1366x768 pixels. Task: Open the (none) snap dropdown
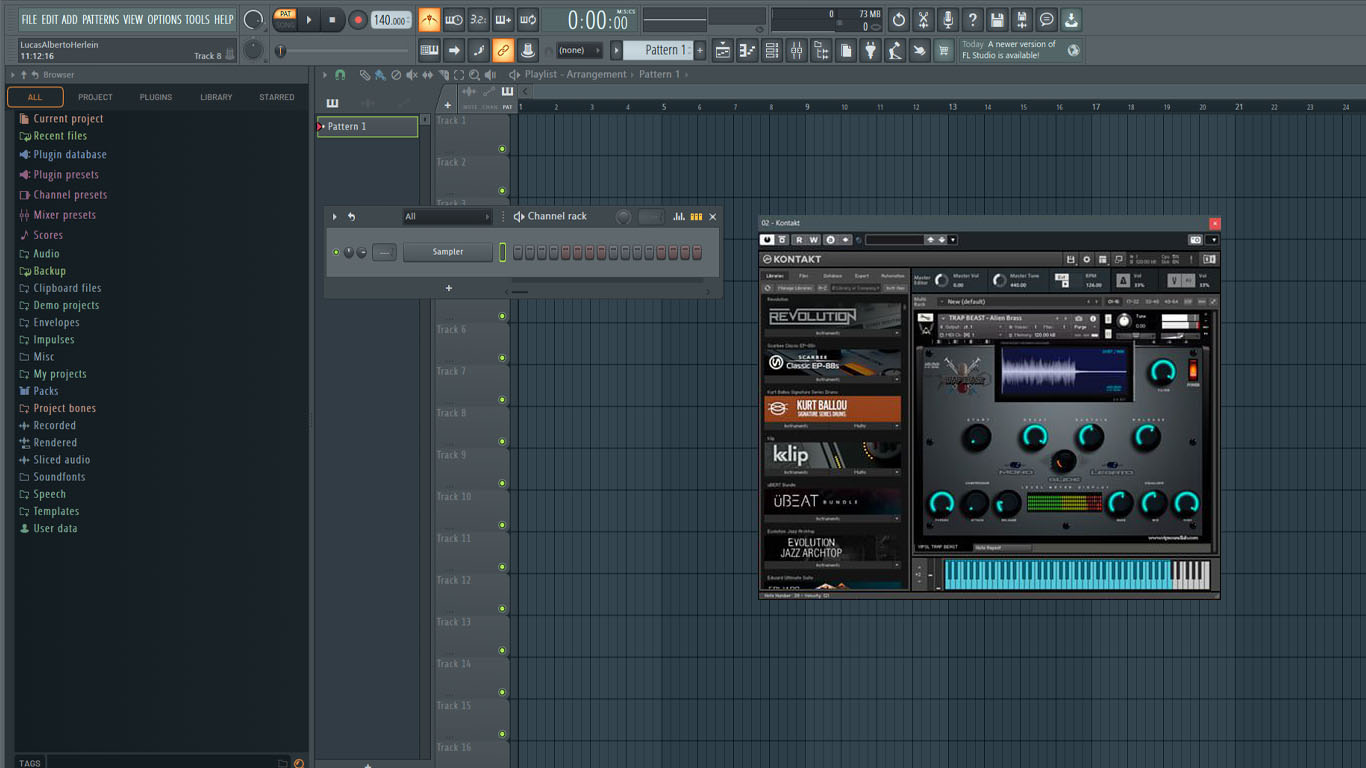click(x=579, y=50)
